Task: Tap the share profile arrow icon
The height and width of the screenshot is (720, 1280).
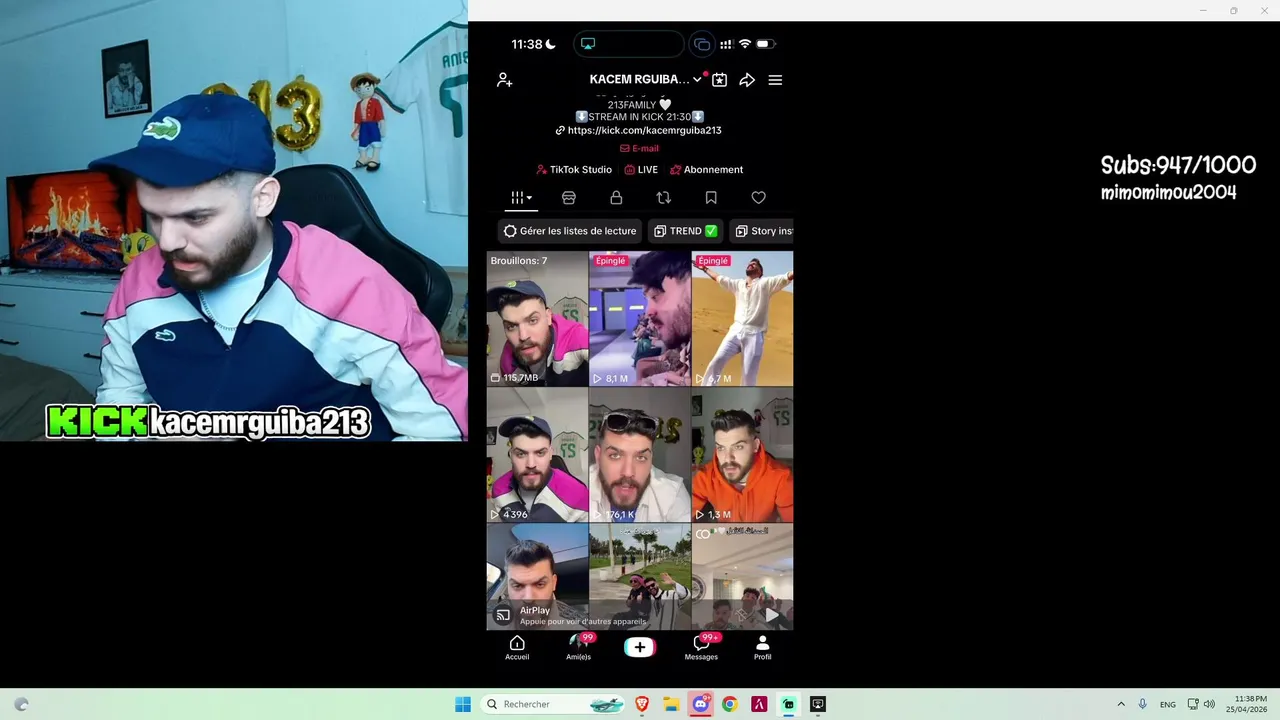Action: (x=747, y=80)
